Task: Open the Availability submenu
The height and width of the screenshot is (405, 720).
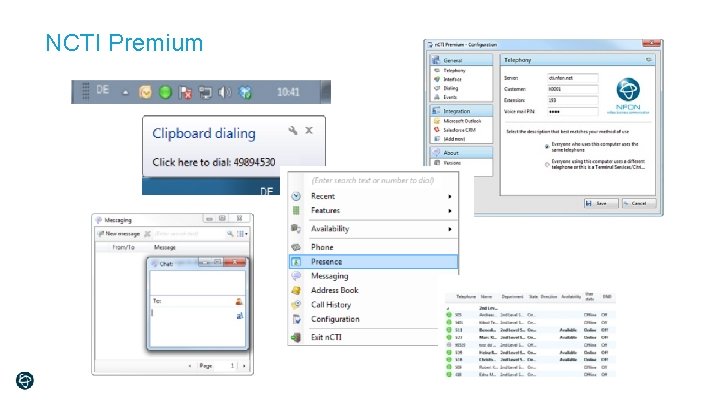Action: [x=373, y=229]
